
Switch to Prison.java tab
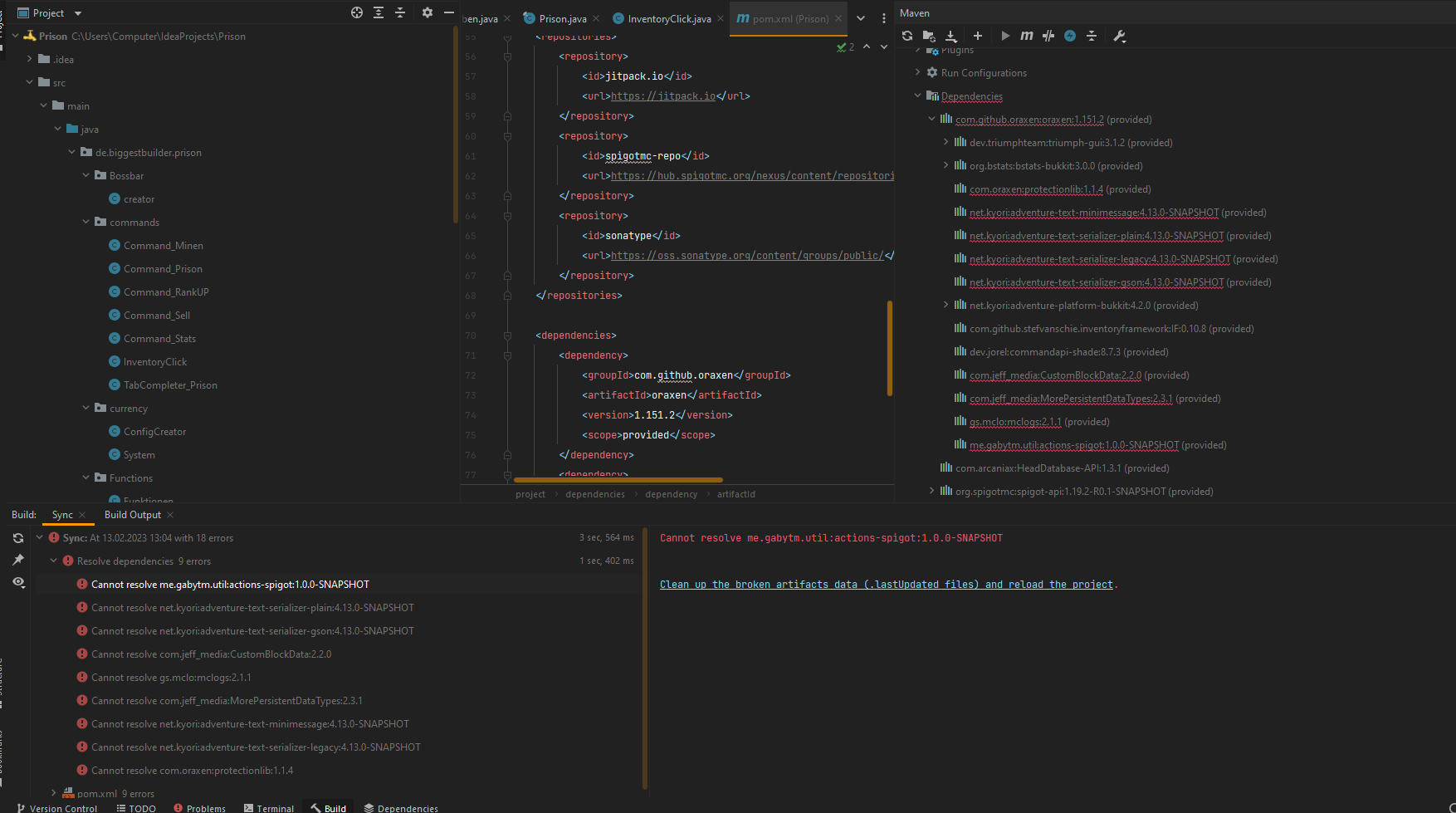[x=562, y=18]
